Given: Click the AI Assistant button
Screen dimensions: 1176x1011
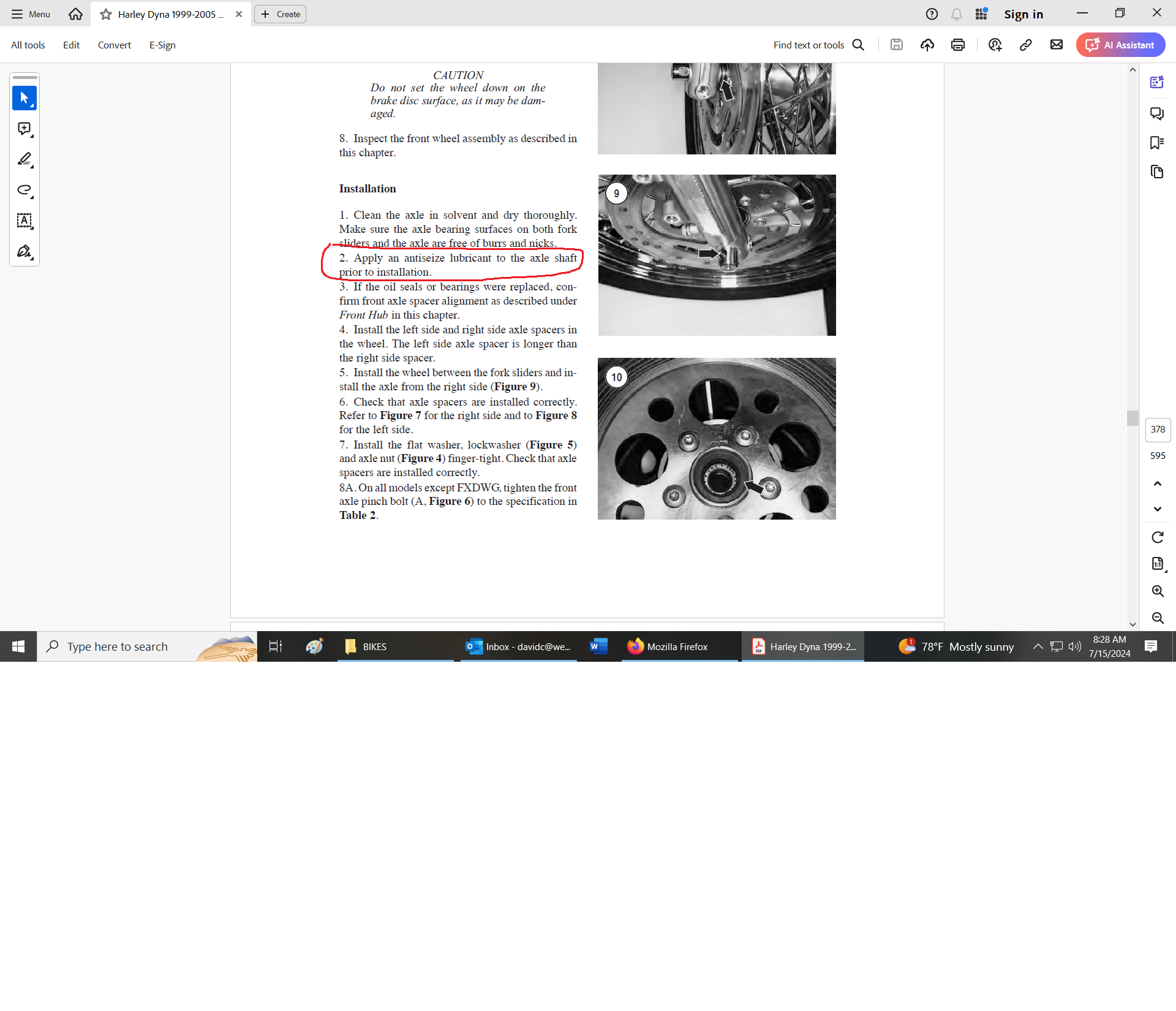Looking at the screenshot, I should tap(1120, 45).
